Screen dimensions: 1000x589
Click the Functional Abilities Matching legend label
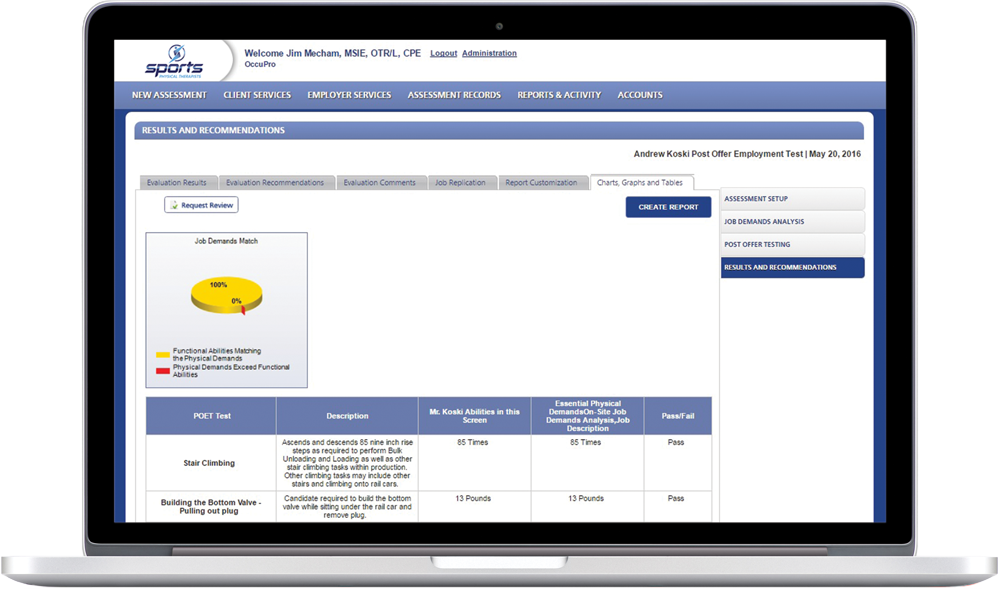point(217,354)
